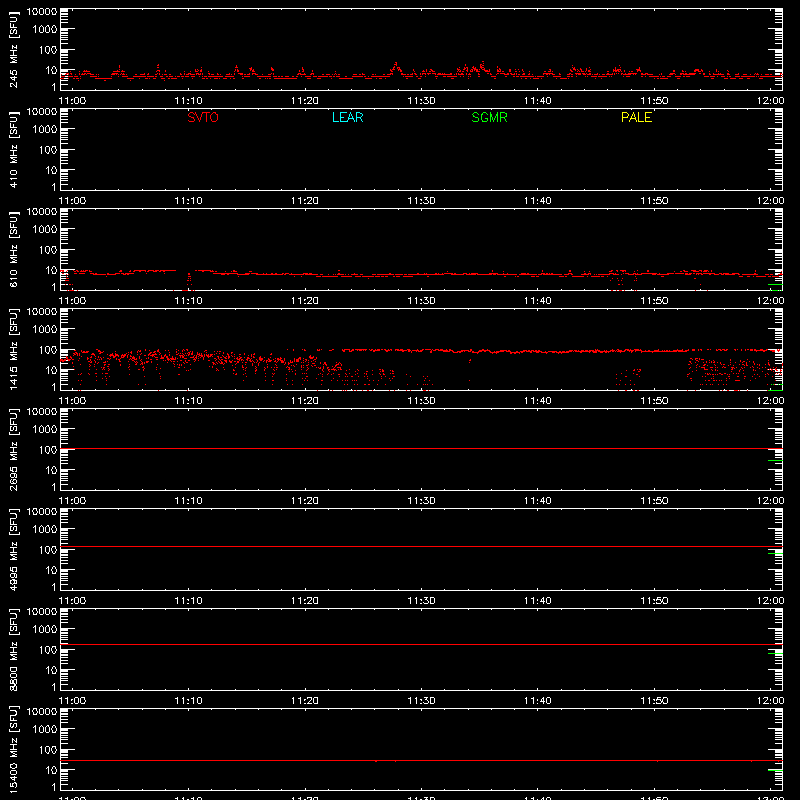Click 10 tick label on 15400 MHz plot
The width and height of the screenshot is (800, 800).
(51, 770)
